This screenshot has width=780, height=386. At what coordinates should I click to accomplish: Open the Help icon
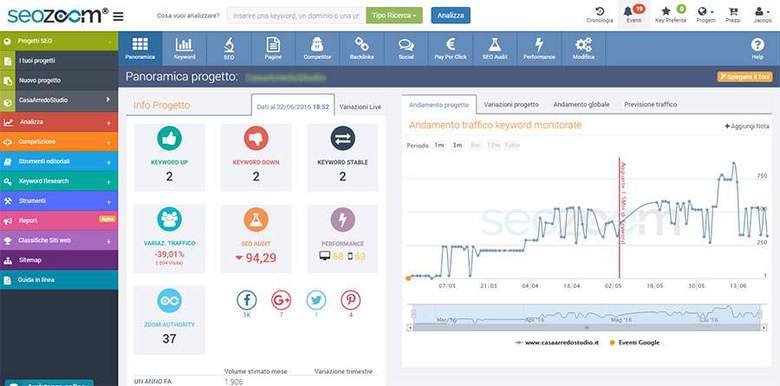point(757,48)
